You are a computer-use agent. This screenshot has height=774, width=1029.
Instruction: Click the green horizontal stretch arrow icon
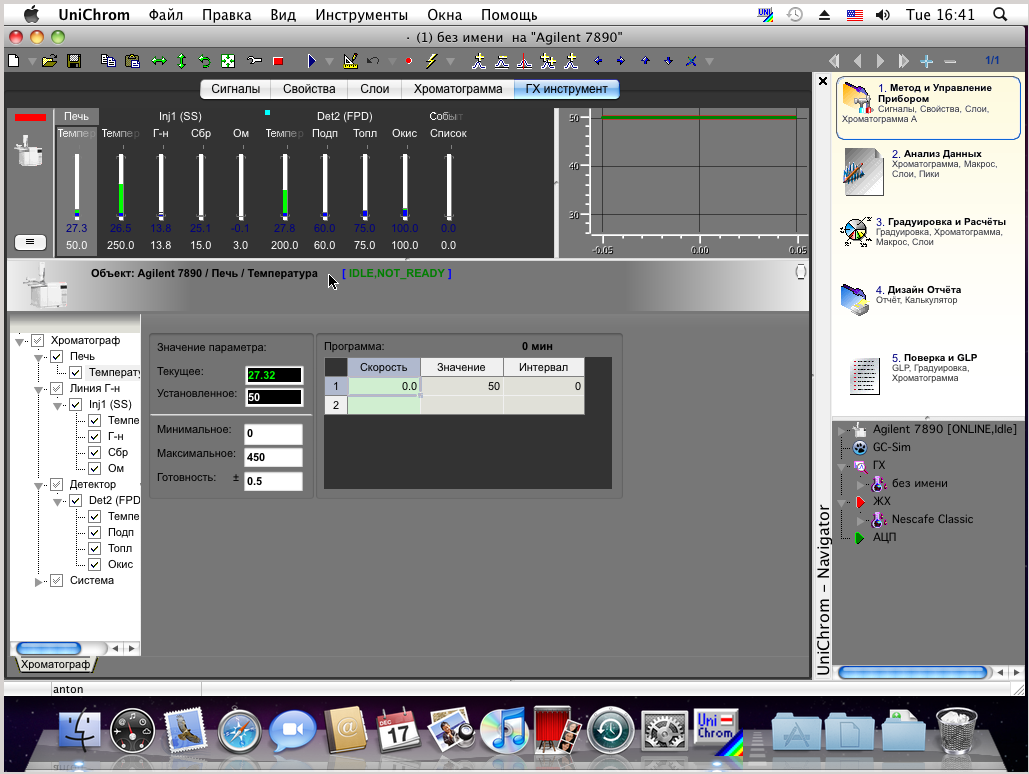pos(159,61)
